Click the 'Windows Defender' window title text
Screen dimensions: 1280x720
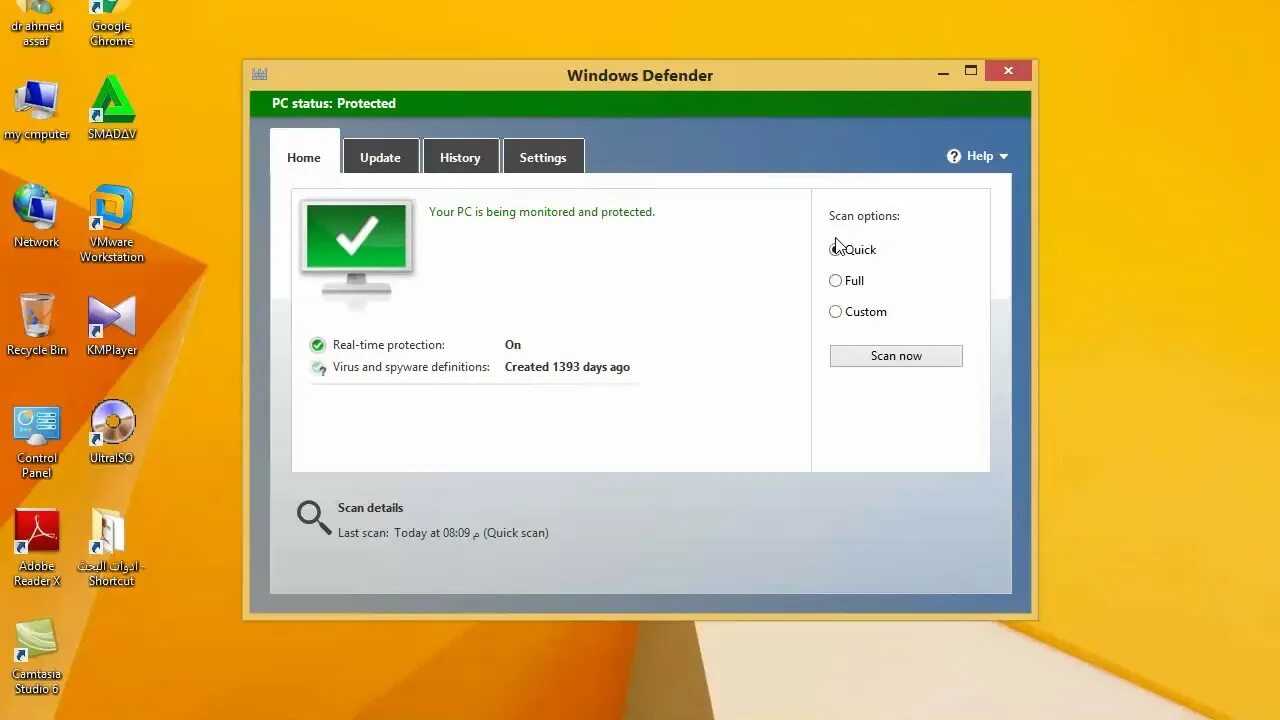(x=640, y=75)
